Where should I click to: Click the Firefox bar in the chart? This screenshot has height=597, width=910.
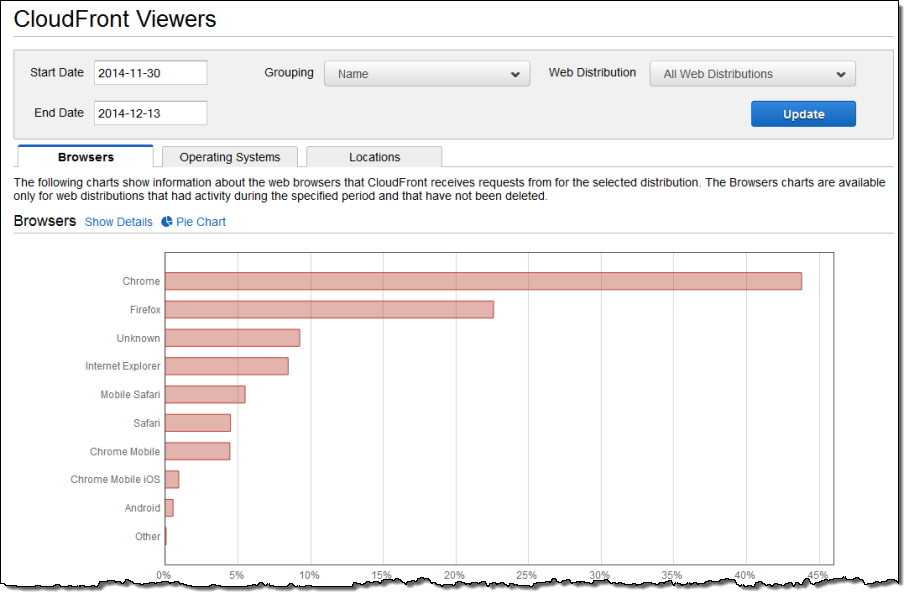[x=329, y=310]
